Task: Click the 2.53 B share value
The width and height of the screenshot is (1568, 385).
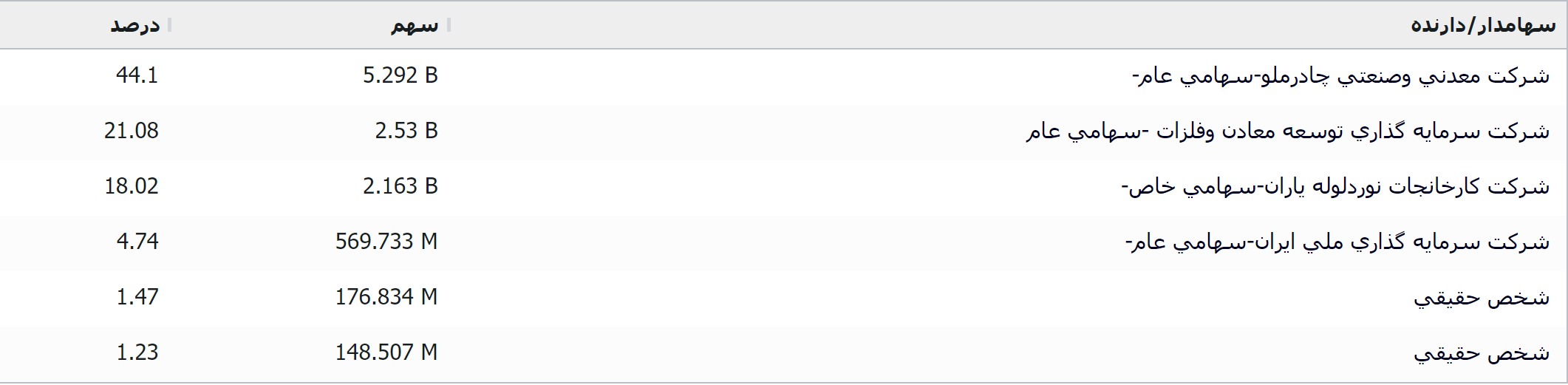Action: coord(406,131)
